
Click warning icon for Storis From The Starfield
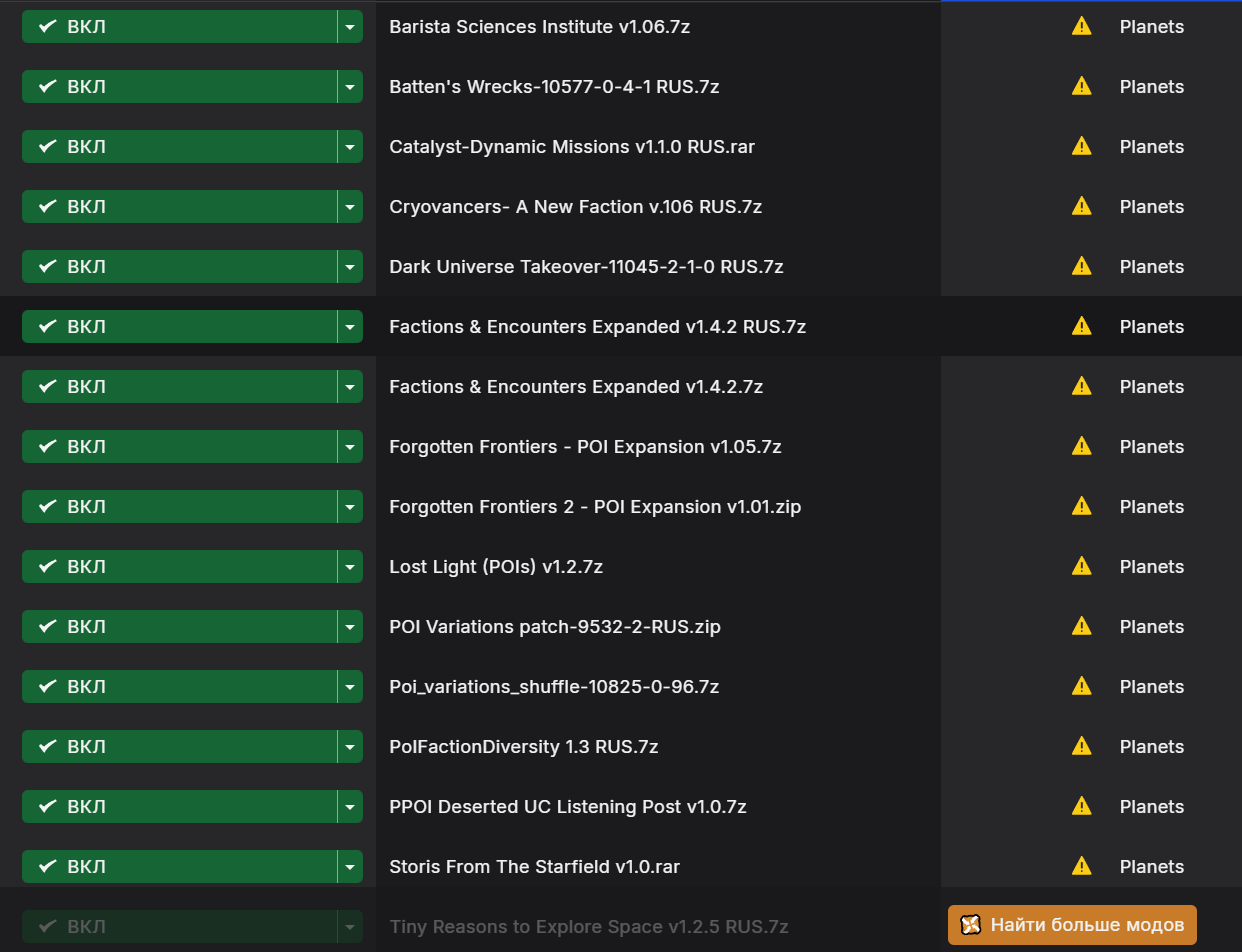click(1081, 866)
